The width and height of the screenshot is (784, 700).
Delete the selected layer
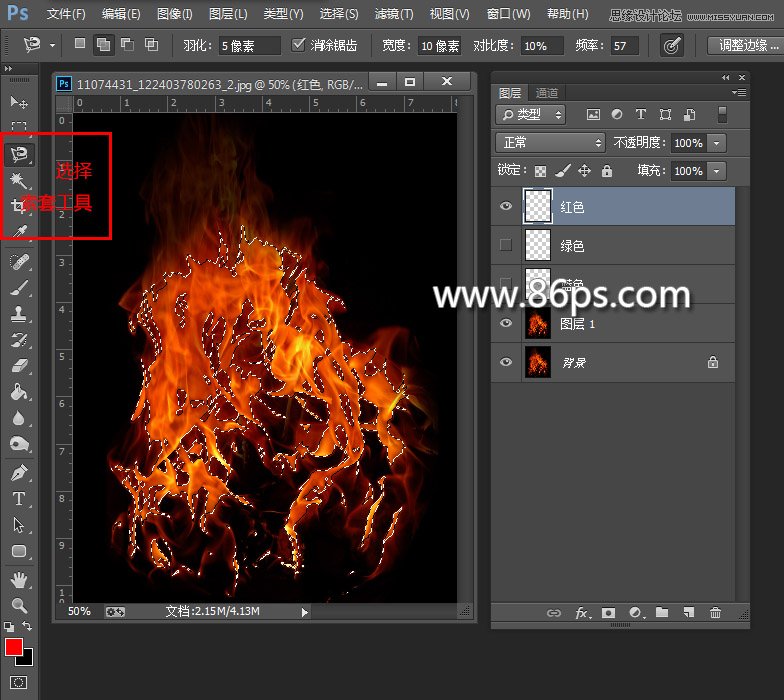716,612
